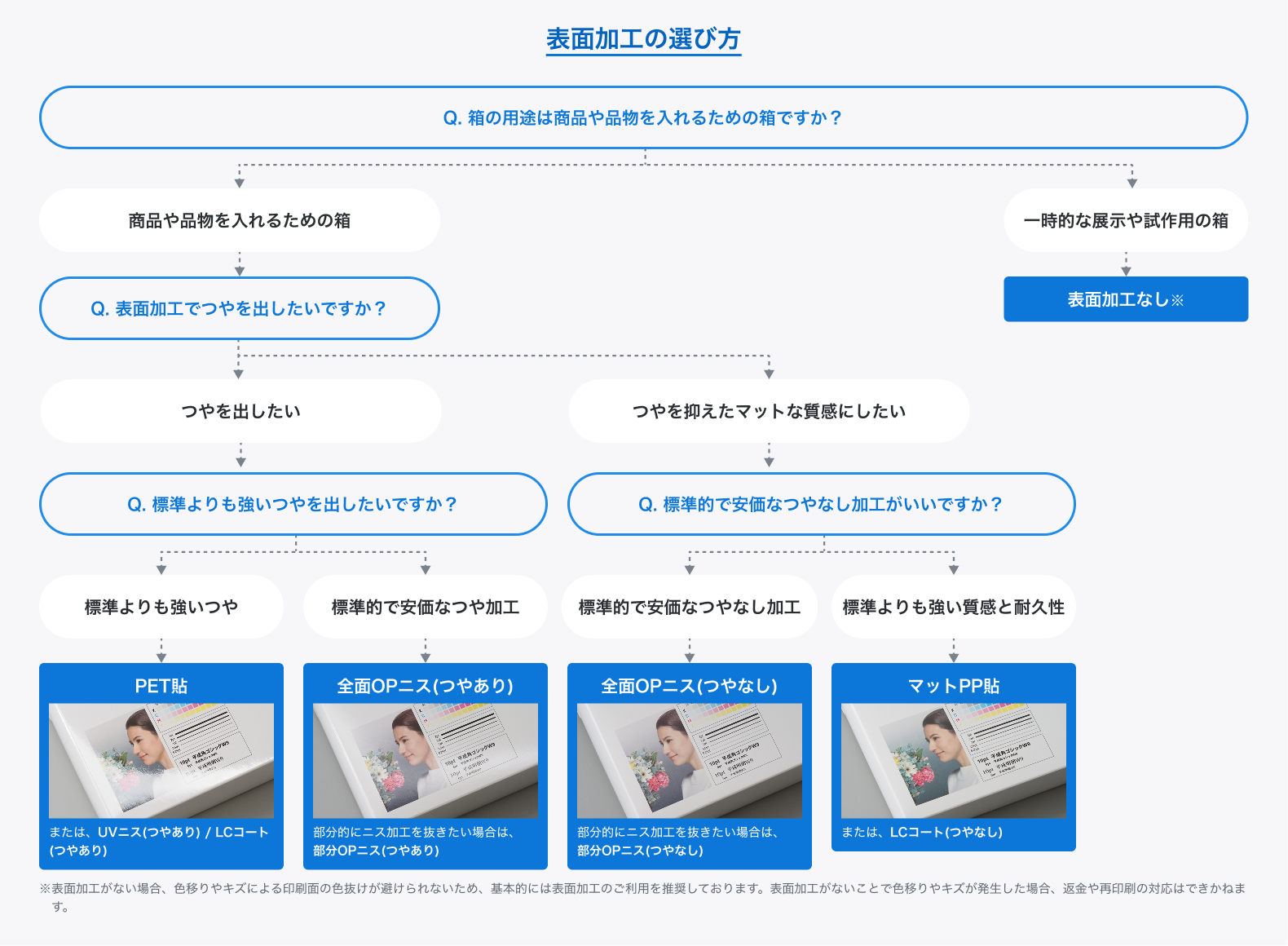Select つやを抑えたマットな質感にしたい option
The height and width of the screenshot is (946, 1288).
[x=769, y=411]
